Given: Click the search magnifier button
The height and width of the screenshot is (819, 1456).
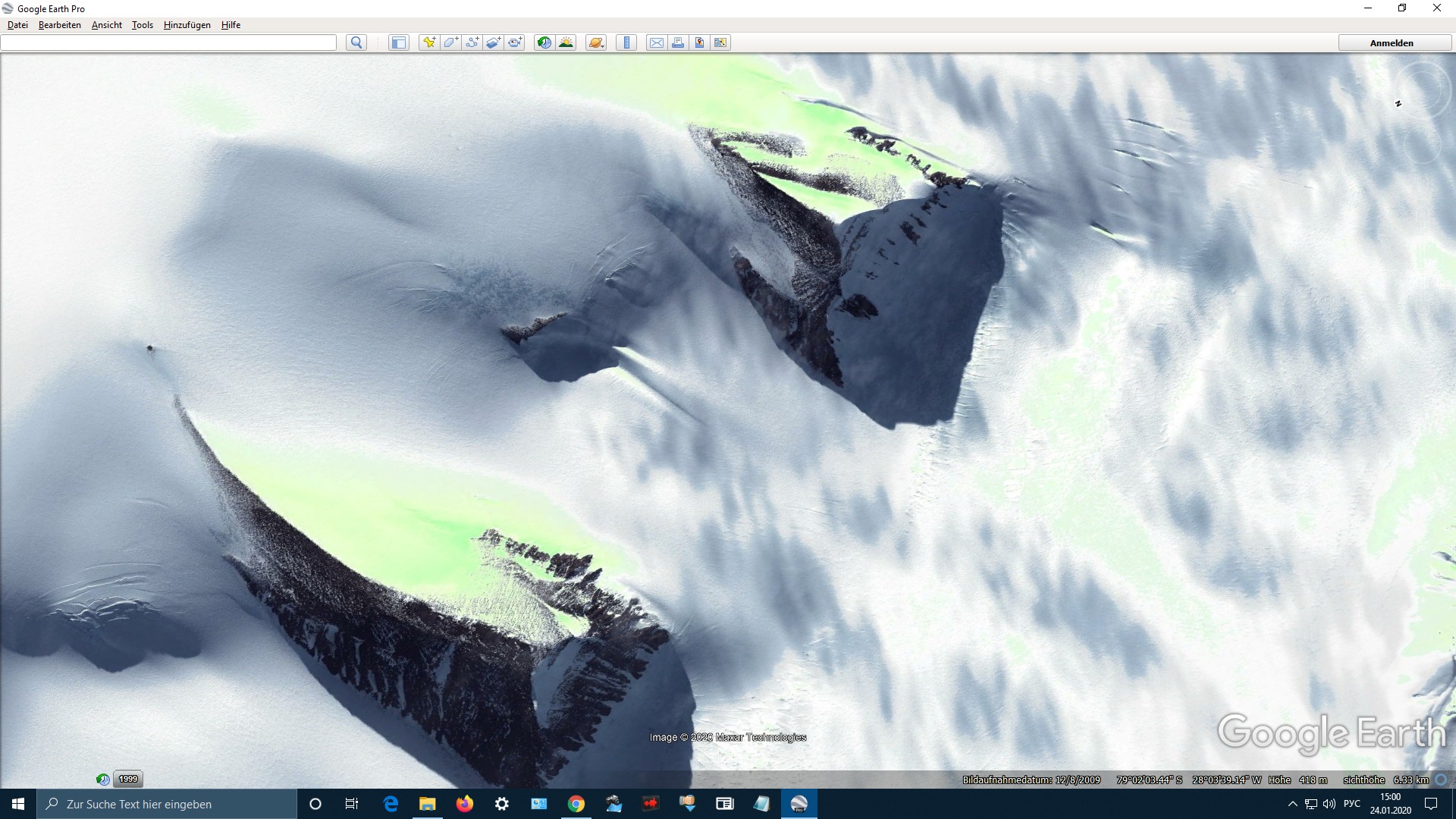Looking at the screenshot, I should pyautogui.click(x=356, y=42).
